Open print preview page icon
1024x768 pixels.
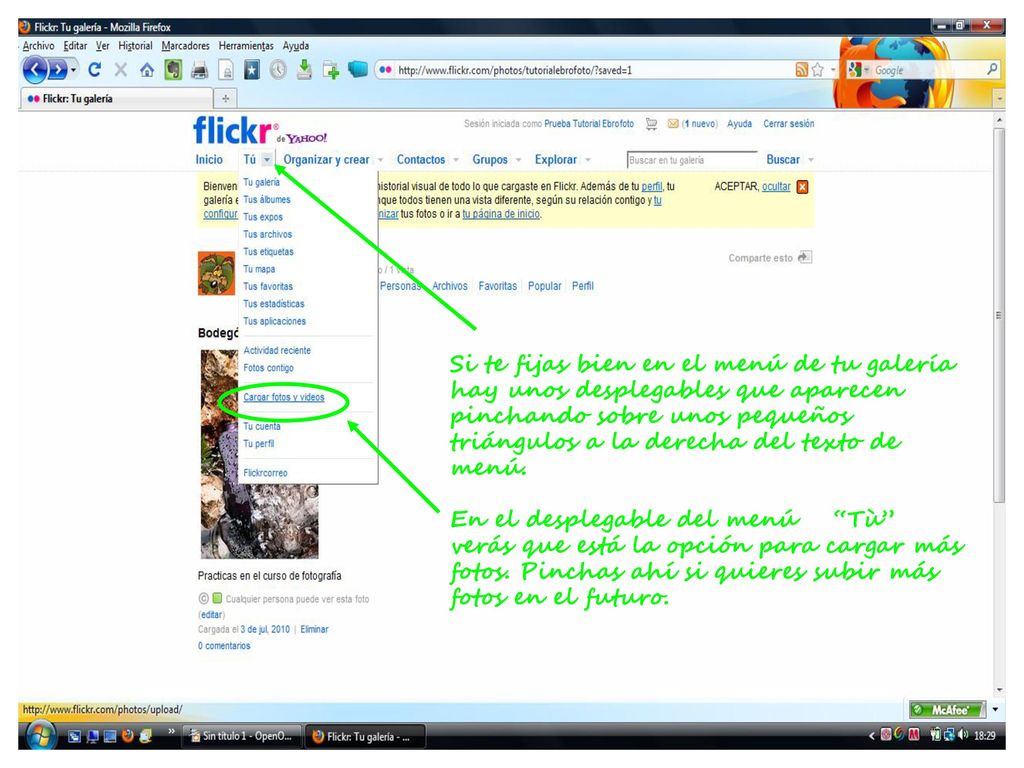tap(226, 70)
